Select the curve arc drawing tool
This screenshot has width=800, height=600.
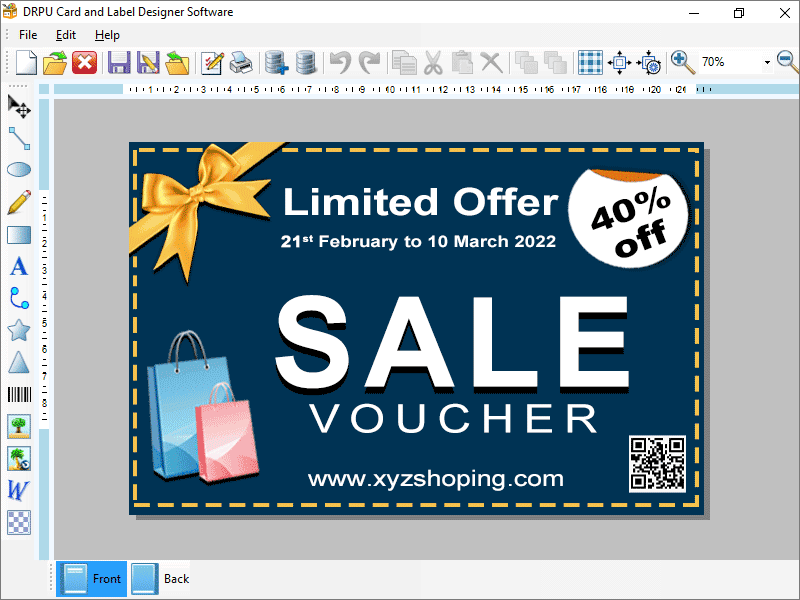[19, 298]
